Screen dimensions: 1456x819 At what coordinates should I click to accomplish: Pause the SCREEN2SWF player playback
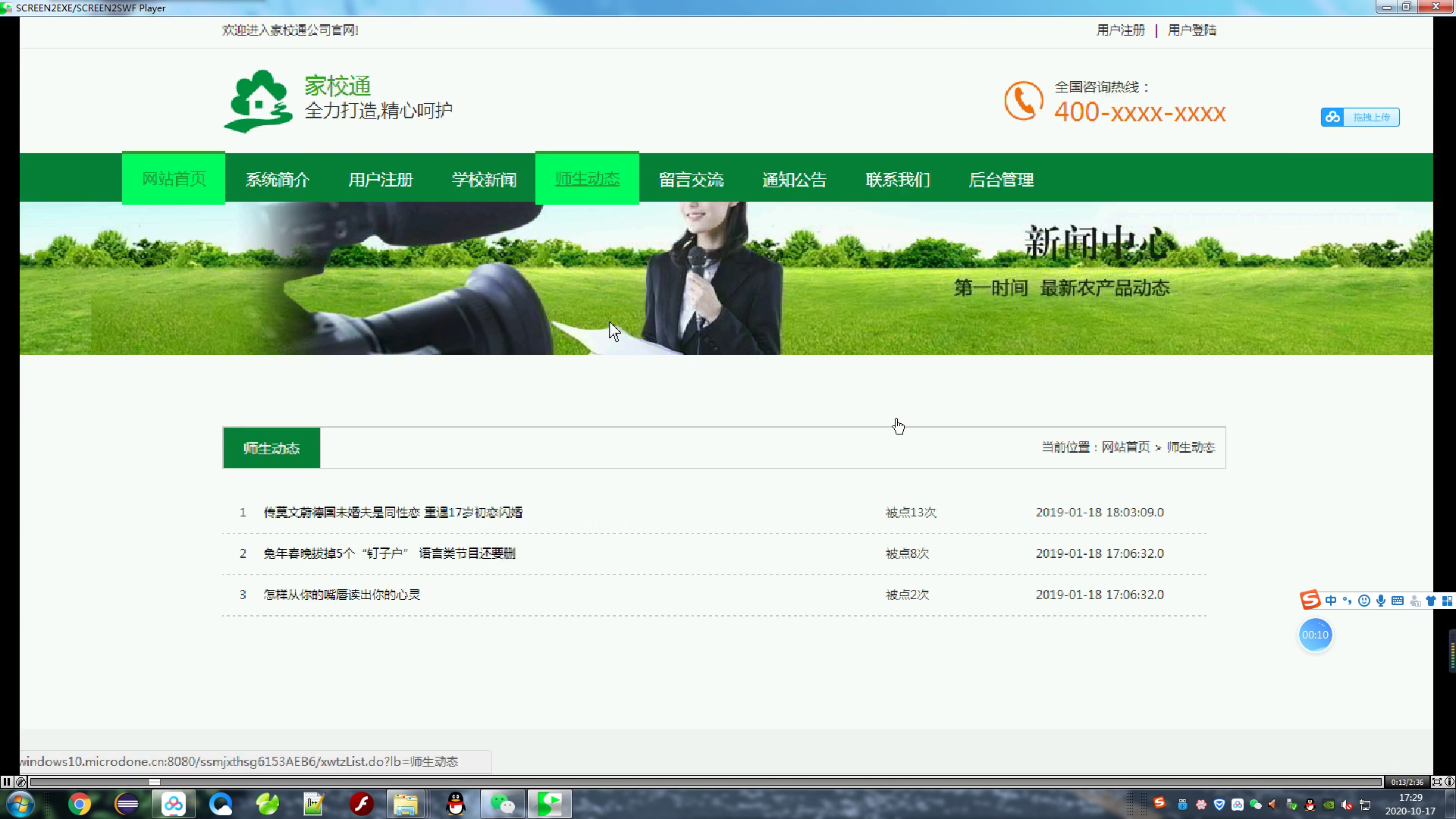click(7, 782)
